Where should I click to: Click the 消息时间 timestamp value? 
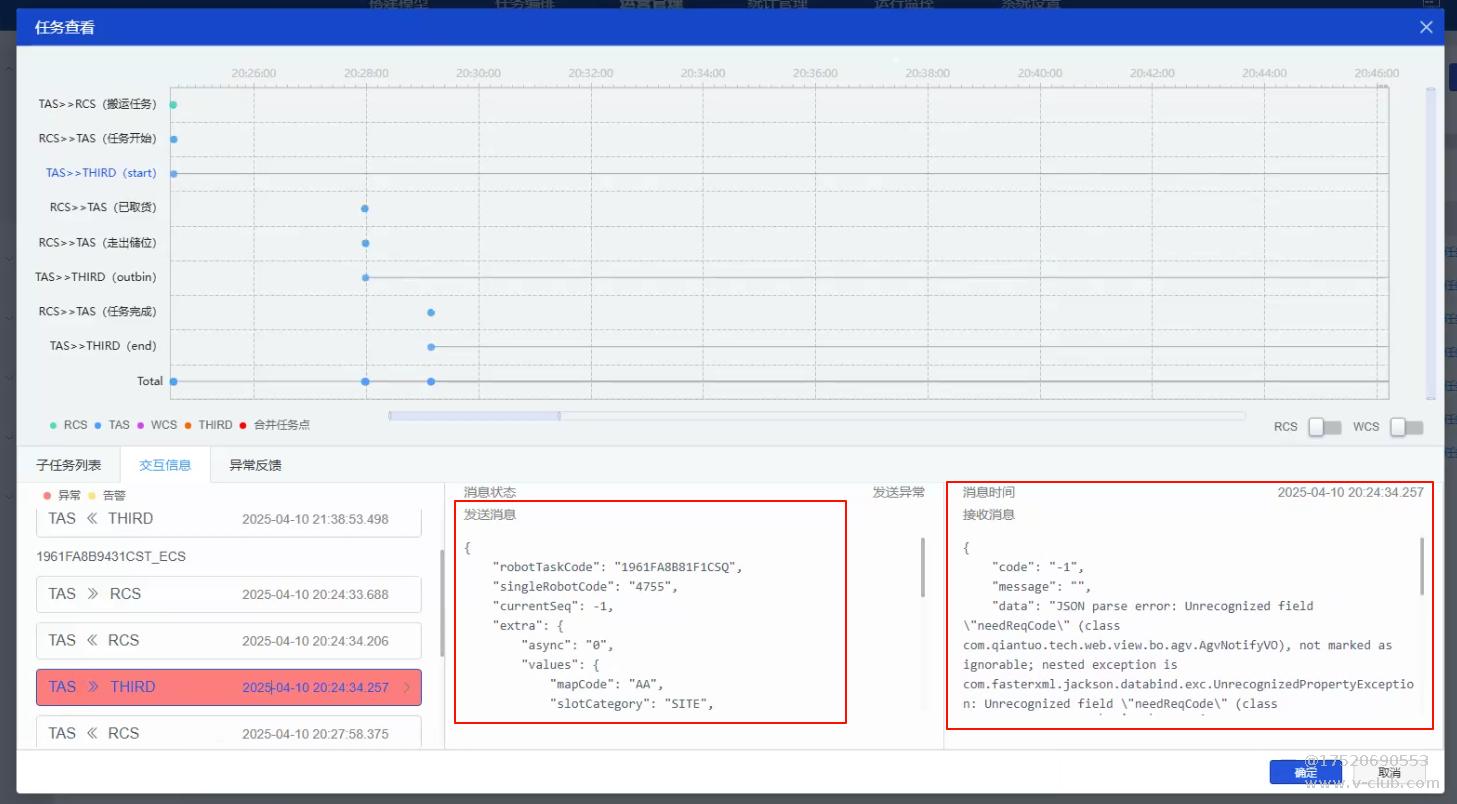point(1351,492)
